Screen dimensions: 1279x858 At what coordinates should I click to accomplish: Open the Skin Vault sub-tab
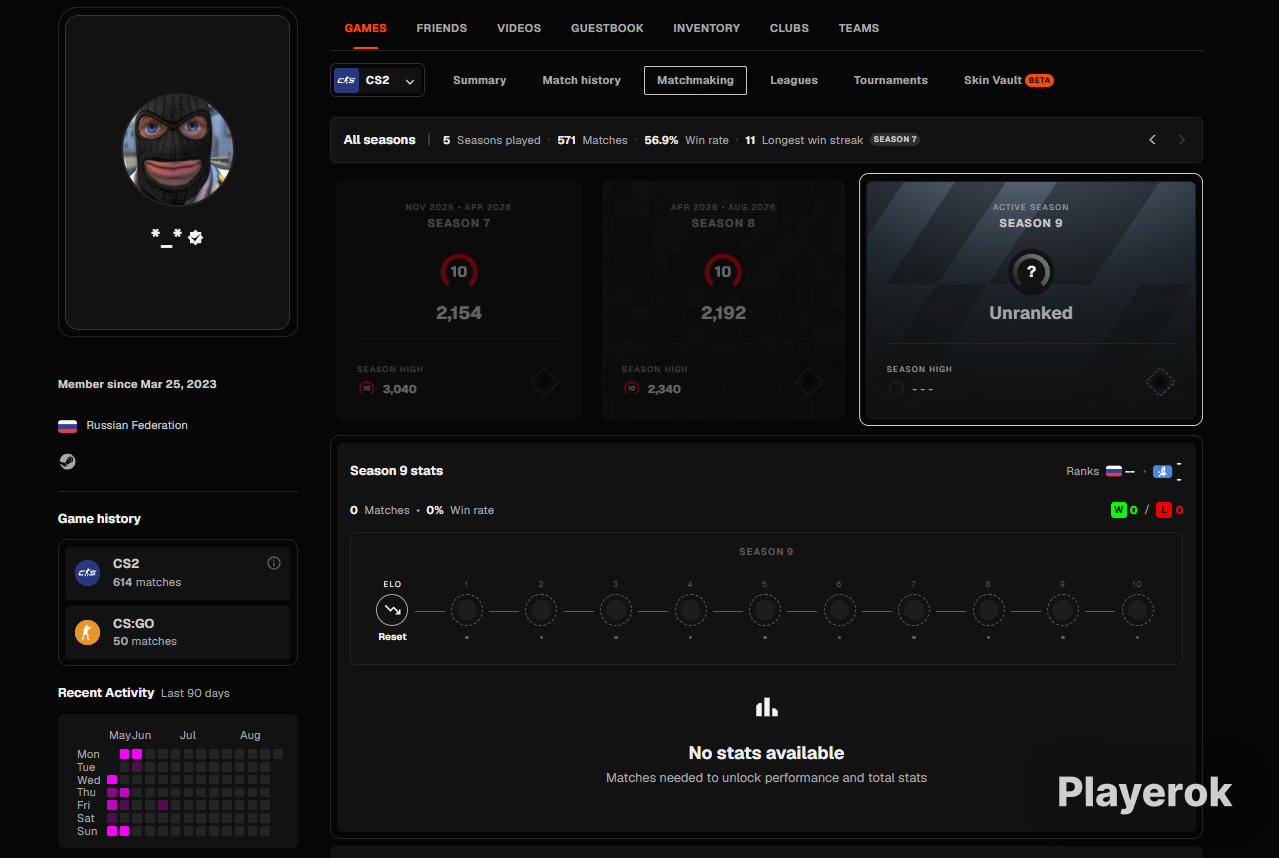click(1008, 80)
